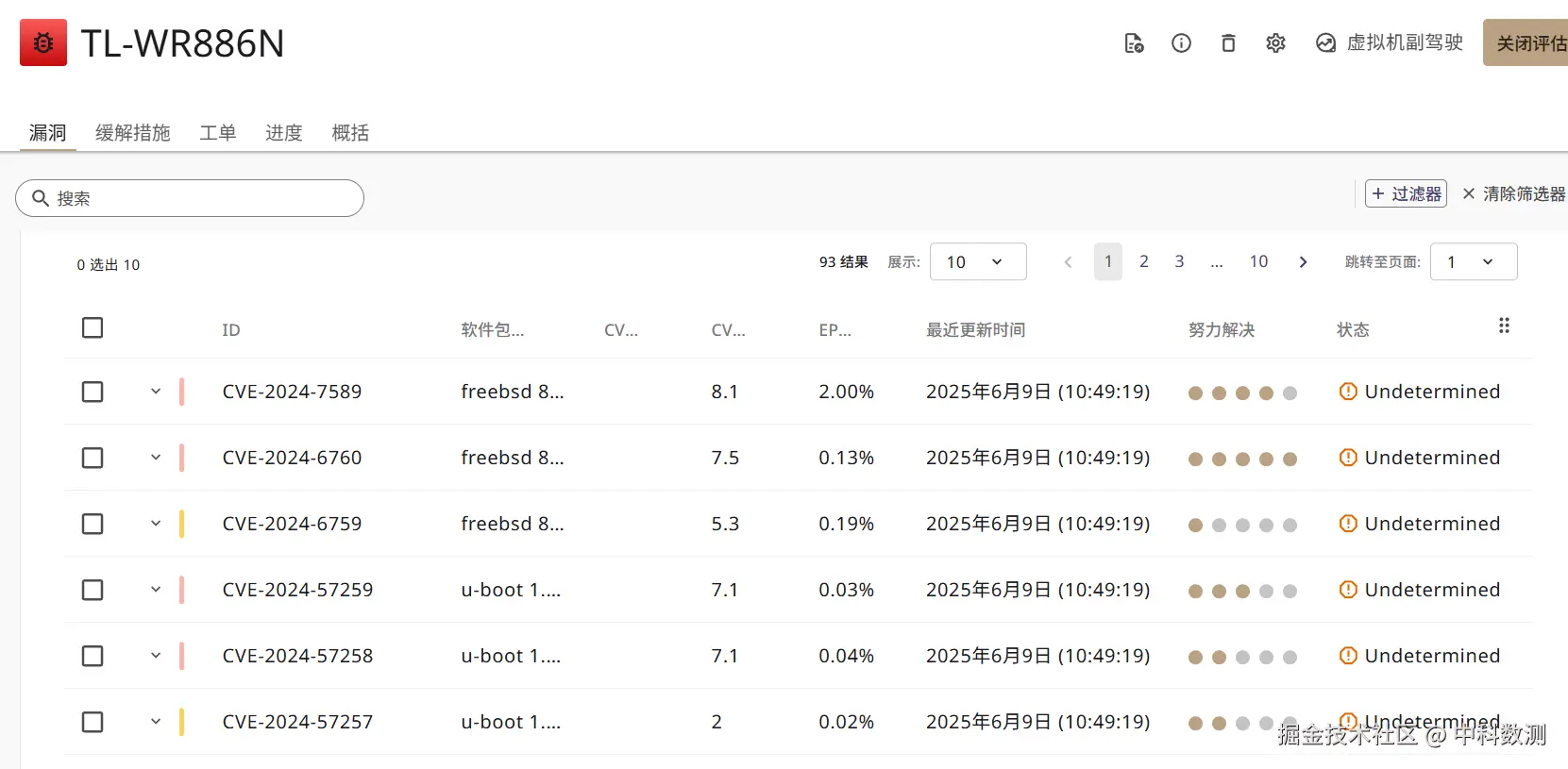
Task: Sort by 状态 column header
Action: coord(1353,330)
